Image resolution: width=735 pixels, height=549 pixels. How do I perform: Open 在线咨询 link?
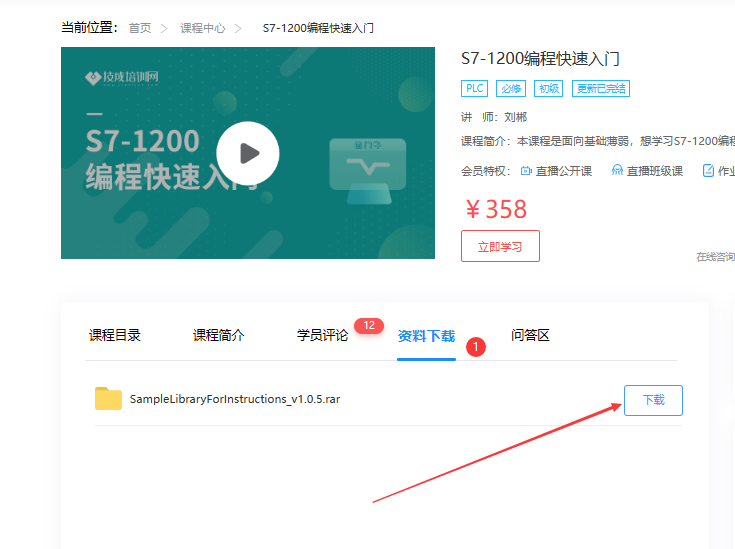(x=715, y=257)
